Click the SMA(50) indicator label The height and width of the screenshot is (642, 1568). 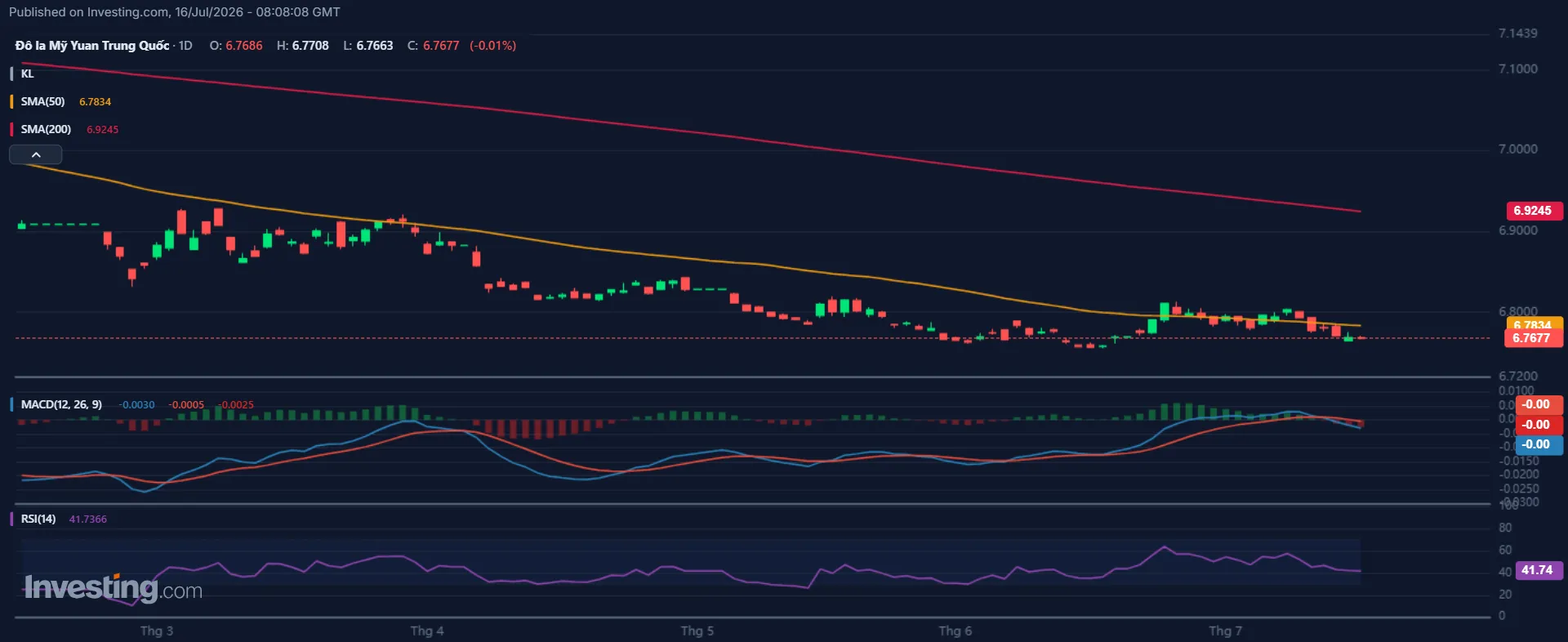point(42,101)
